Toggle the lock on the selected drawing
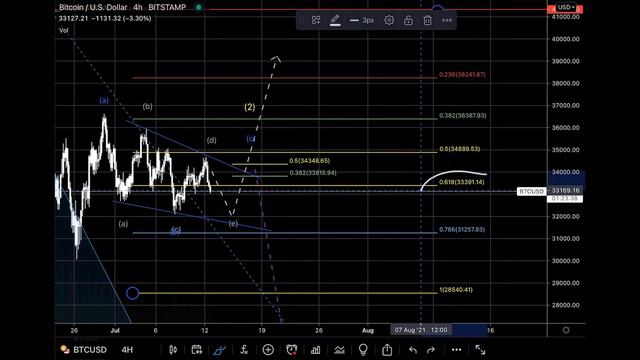Viewport: 640px width, 360px height. pyautogui.click(x=408, y=20)
